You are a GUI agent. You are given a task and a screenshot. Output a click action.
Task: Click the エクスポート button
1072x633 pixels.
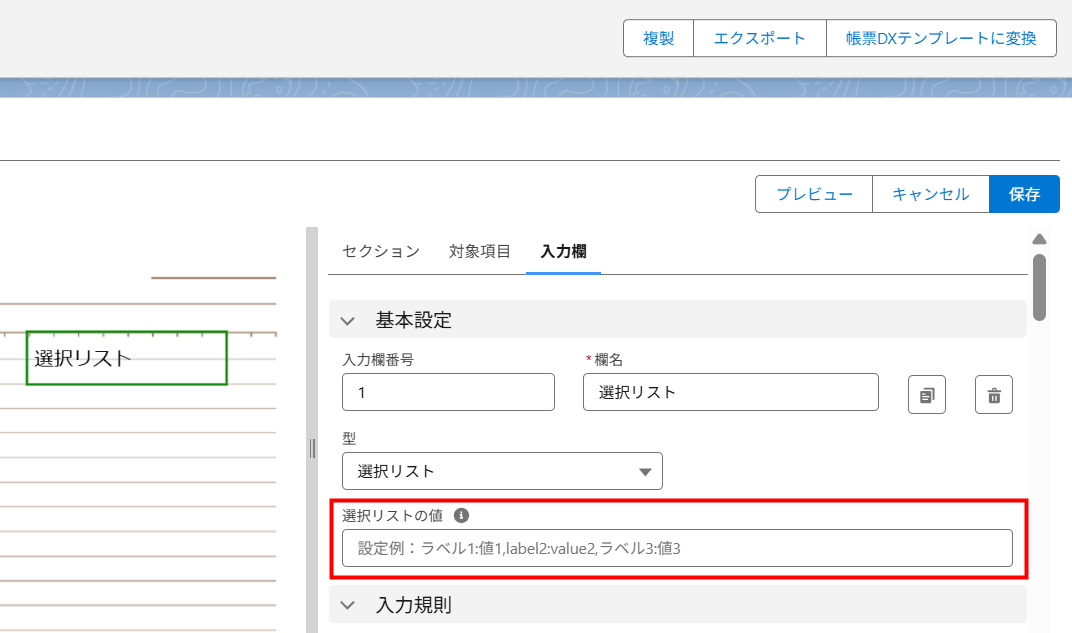pyautogui.click(x=759, y=38)
